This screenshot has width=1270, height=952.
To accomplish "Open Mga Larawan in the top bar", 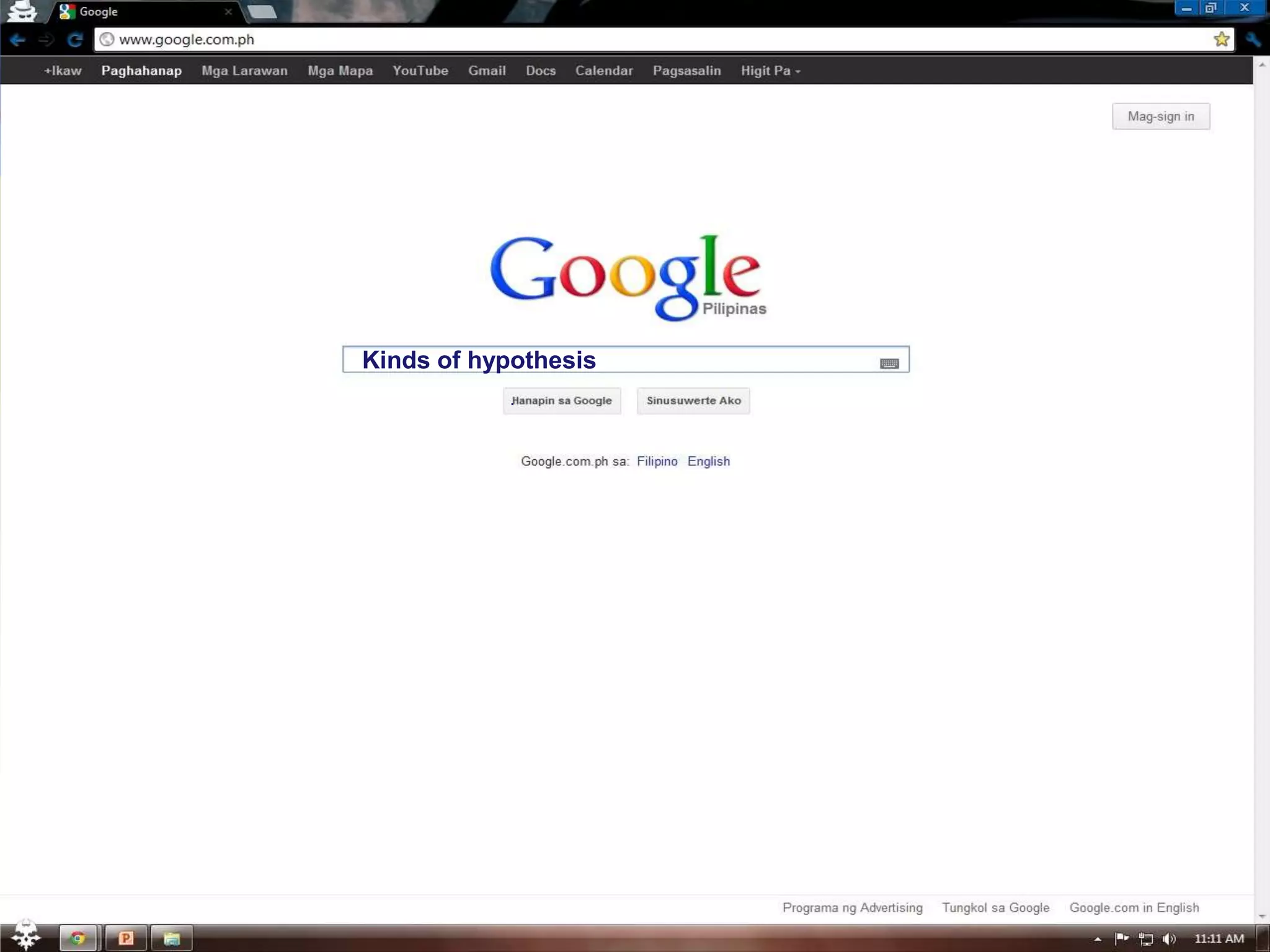I will coord(244,71).
